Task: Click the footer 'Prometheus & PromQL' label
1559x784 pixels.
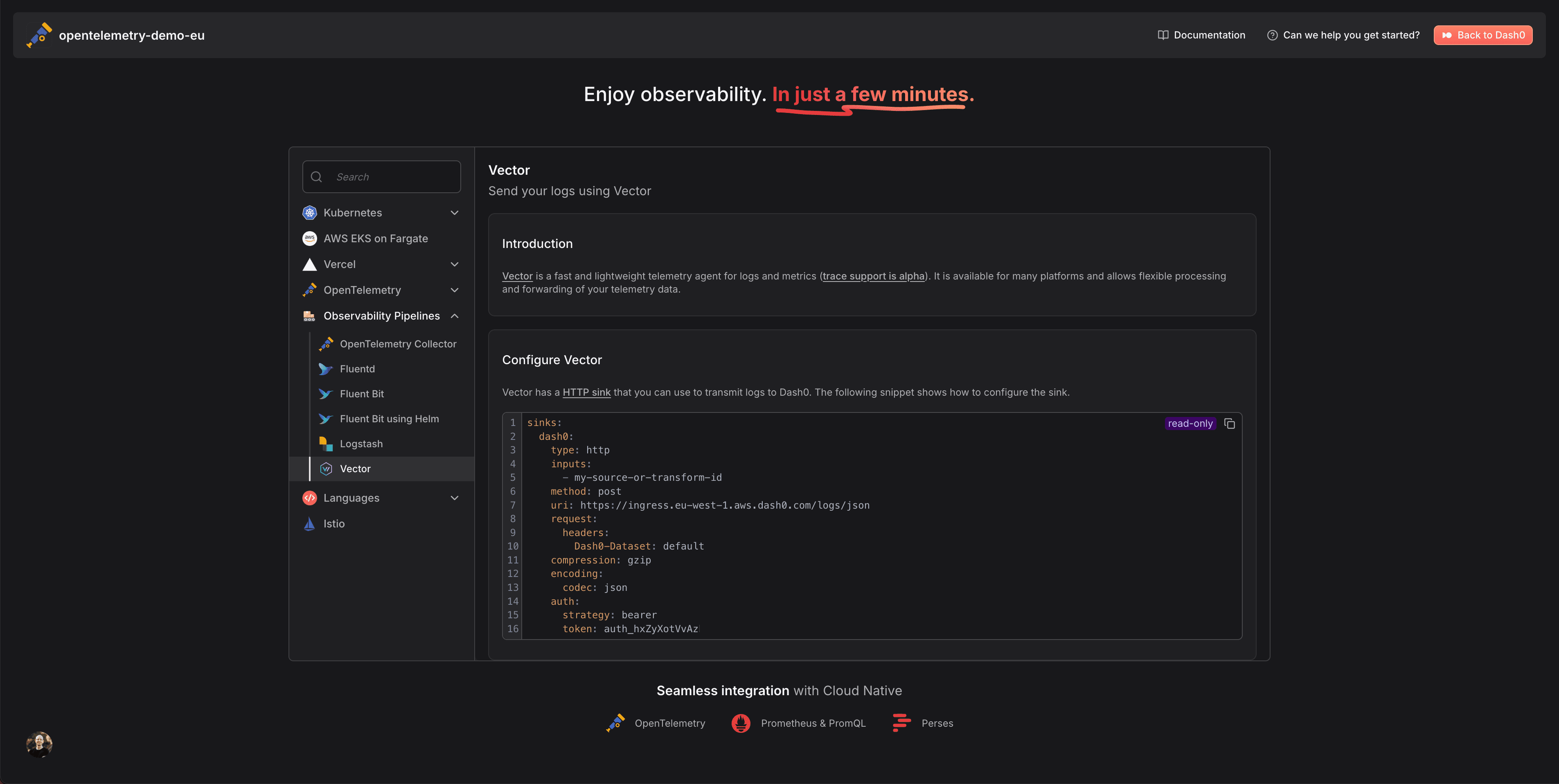Action: coord(813,723)
